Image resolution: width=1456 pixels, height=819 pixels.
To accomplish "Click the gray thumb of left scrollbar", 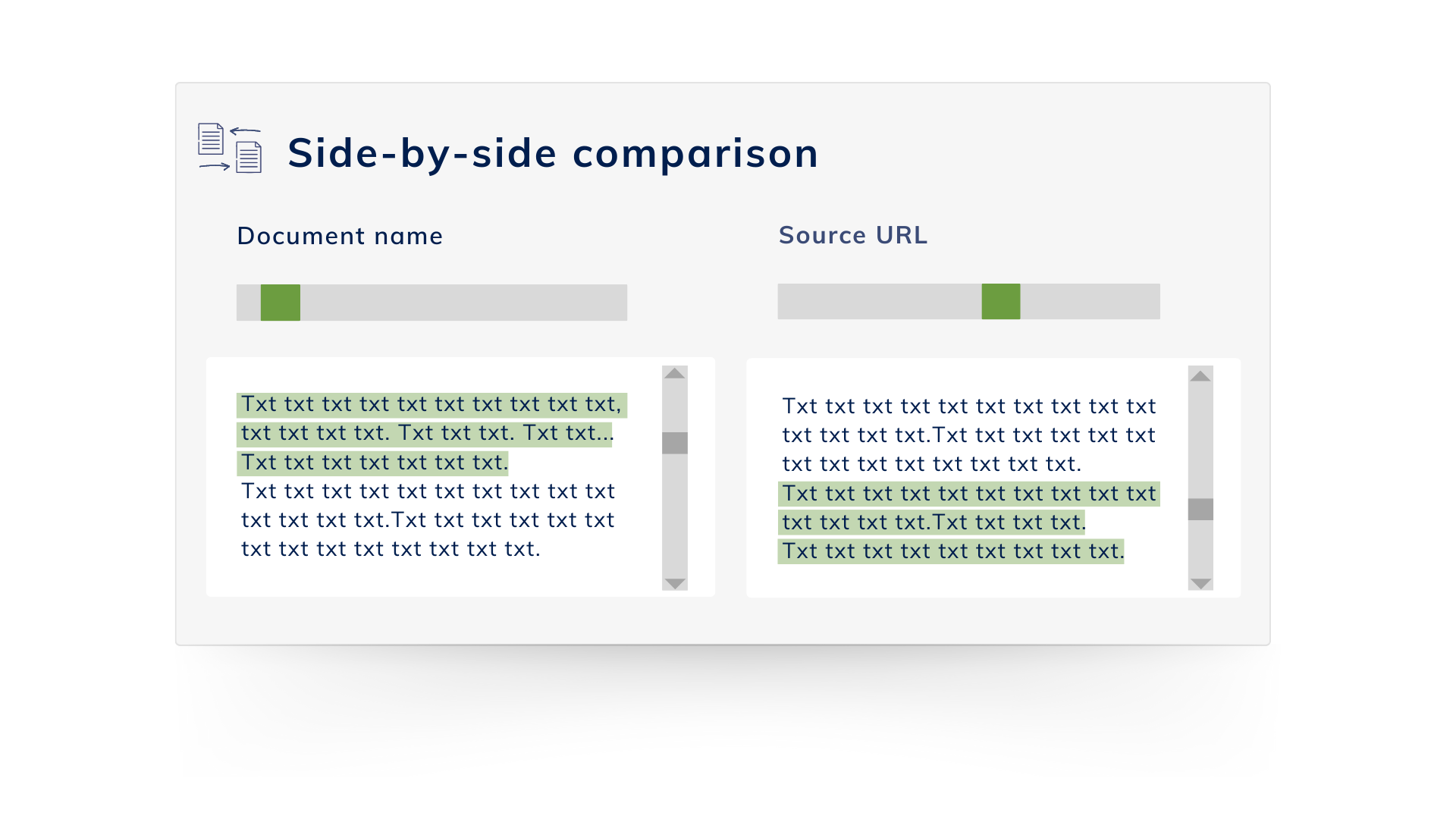I will (x=674, y=443).
